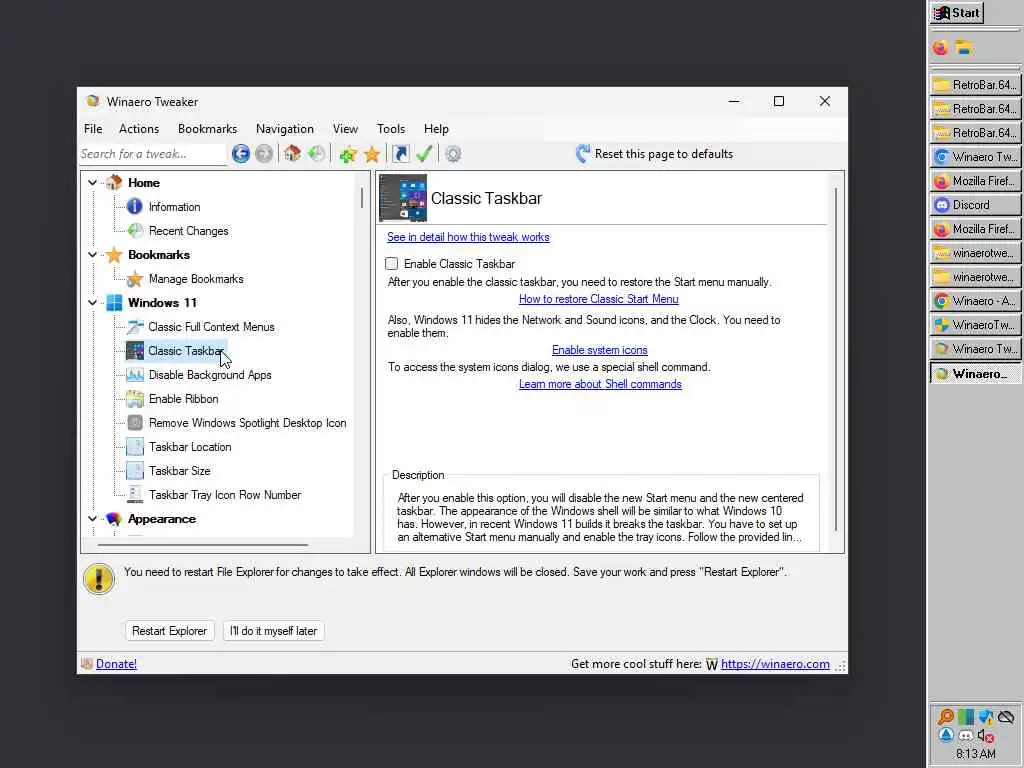1024x768 pixels.
Task: Click the Donate! link
Action: click(116, 664)
